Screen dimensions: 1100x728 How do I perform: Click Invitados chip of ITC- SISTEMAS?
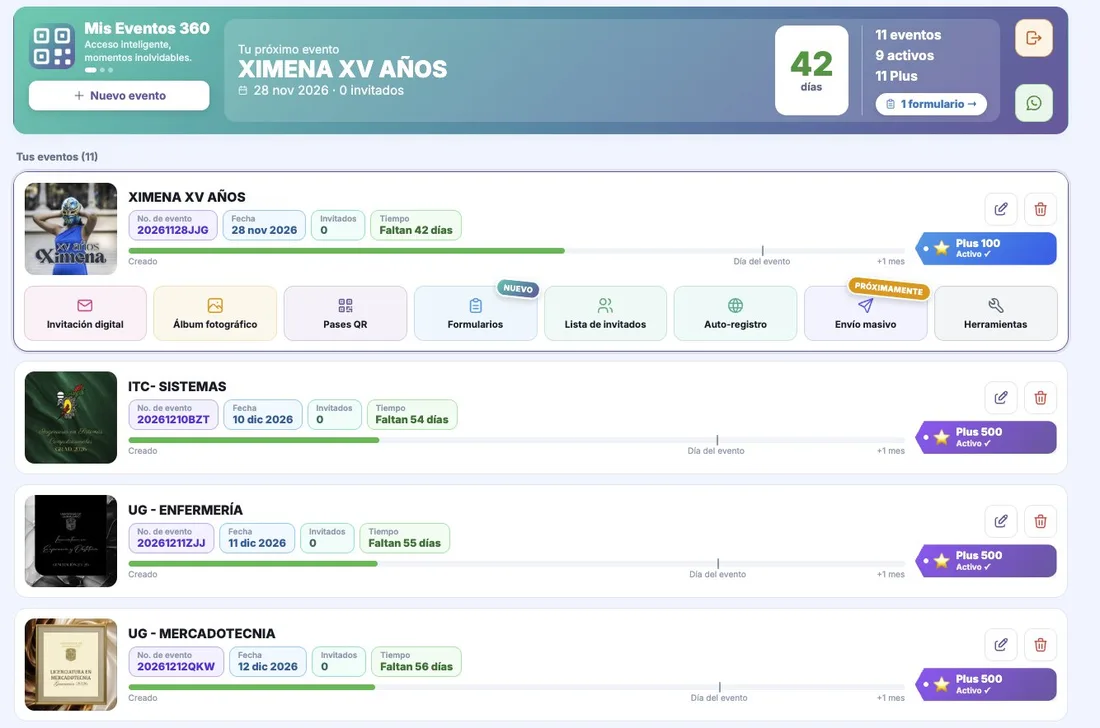[334, 414]
